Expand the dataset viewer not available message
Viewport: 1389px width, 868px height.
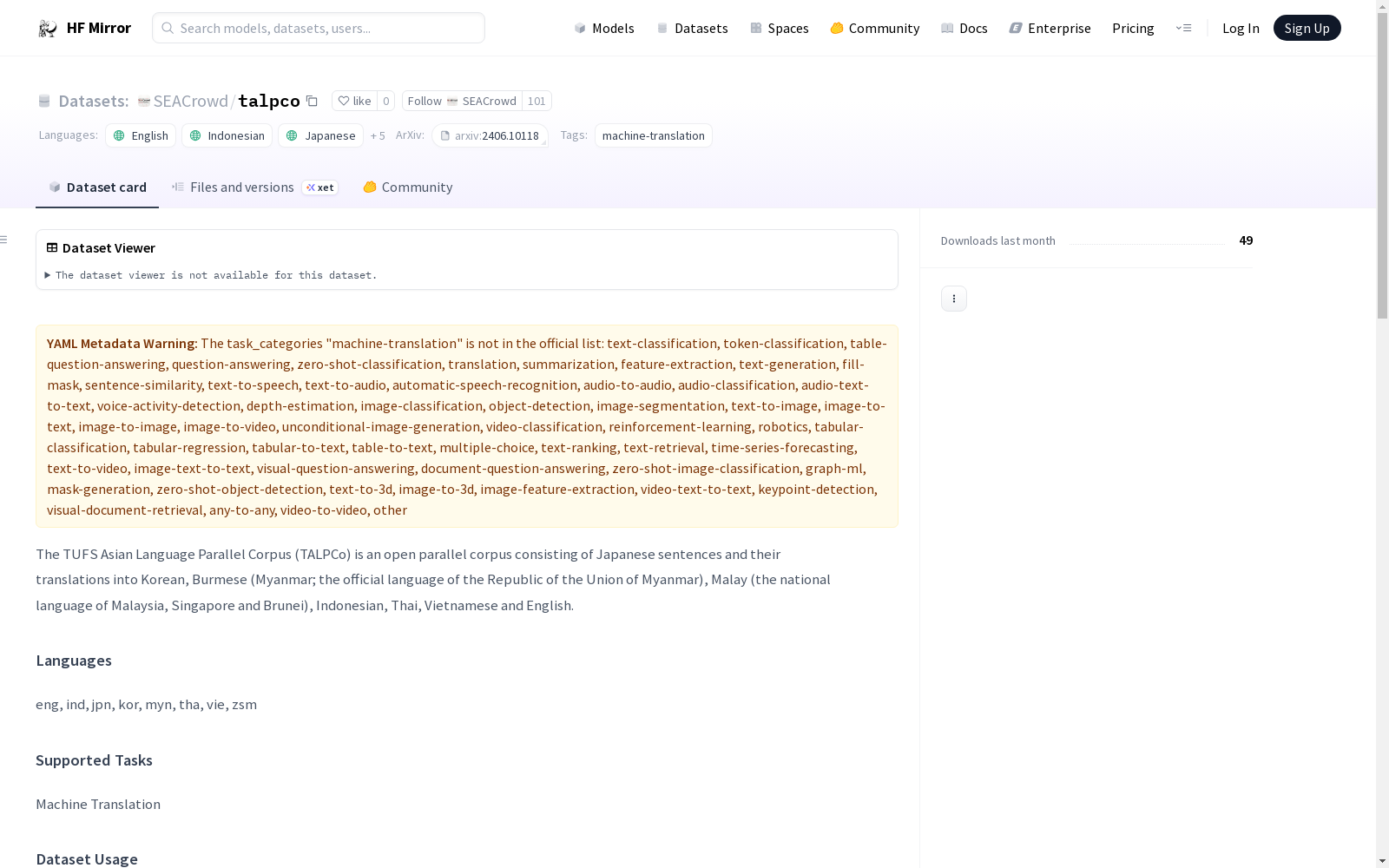pos(211,275)
